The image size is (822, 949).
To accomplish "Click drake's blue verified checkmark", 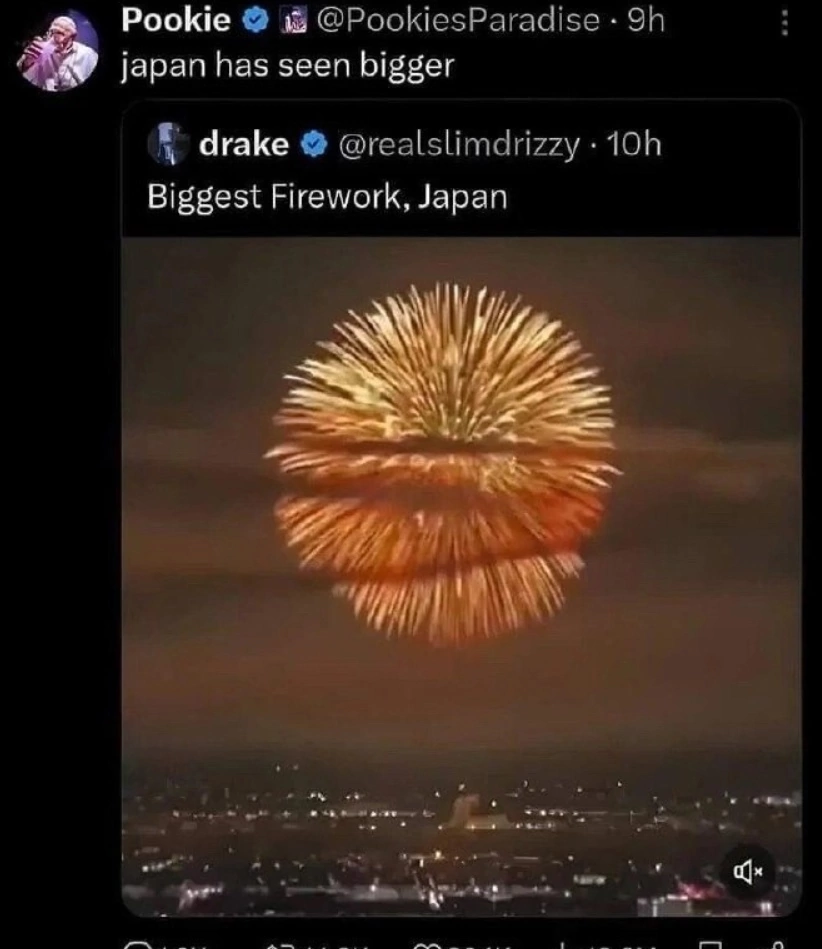I will [x=314, y=145].
